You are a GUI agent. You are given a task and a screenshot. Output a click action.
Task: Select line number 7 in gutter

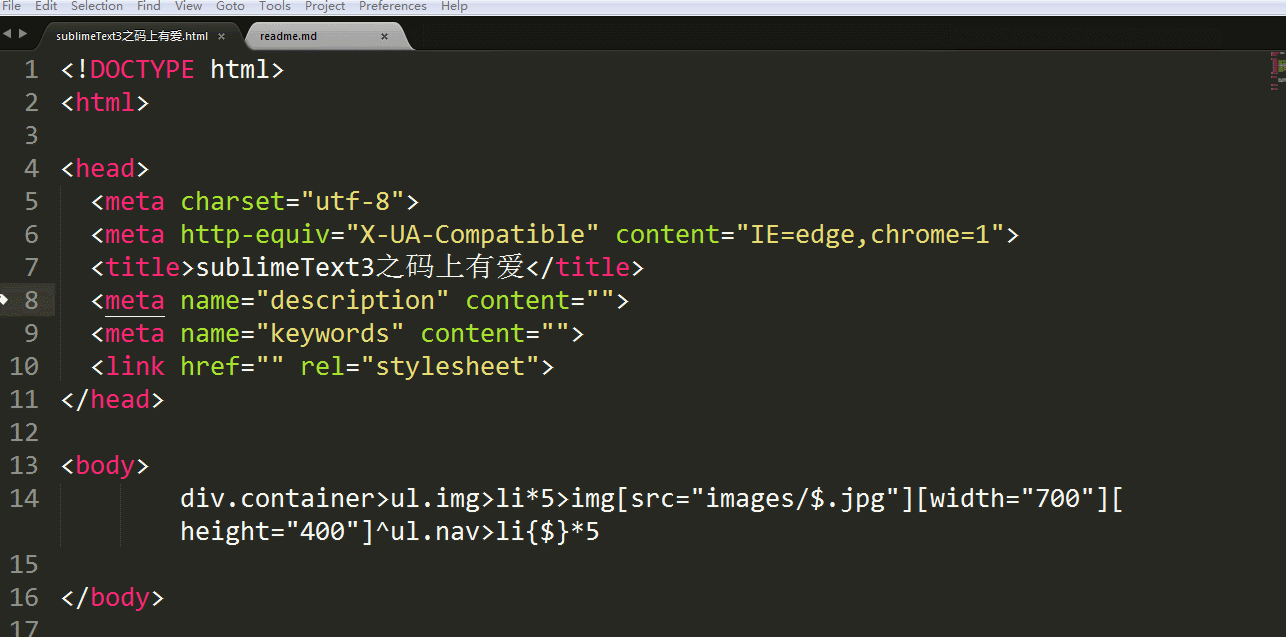(x=31, y=267)
